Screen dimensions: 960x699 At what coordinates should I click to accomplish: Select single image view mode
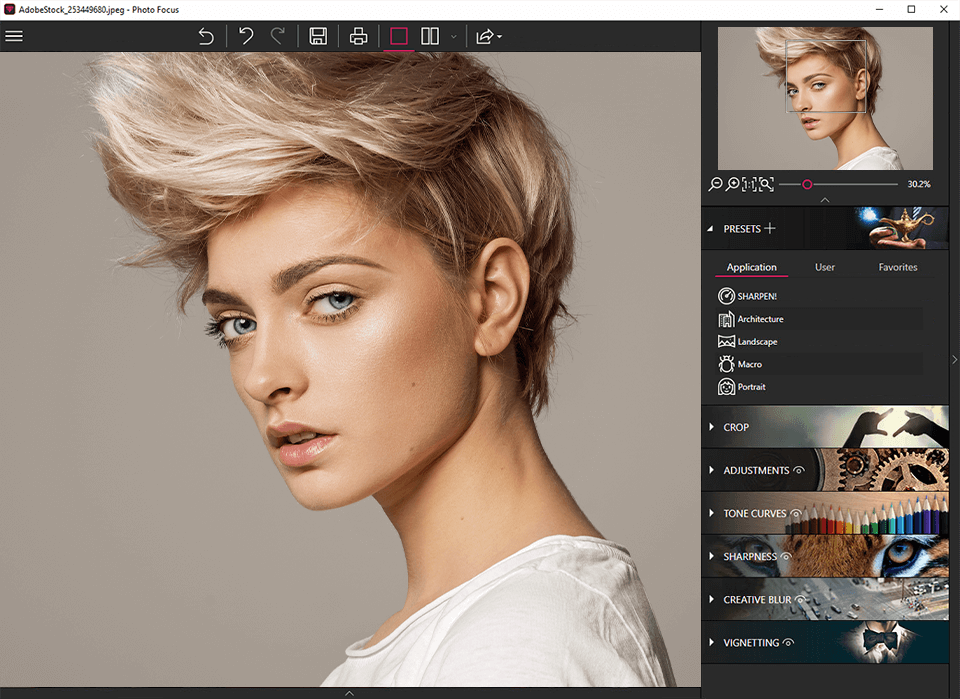point(399,36)
